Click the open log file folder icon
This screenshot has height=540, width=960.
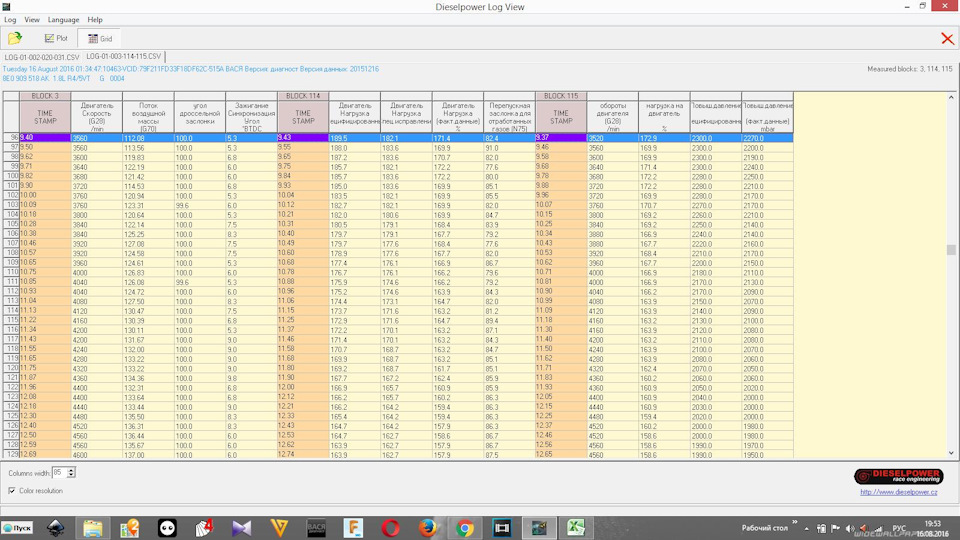[15, 38]
